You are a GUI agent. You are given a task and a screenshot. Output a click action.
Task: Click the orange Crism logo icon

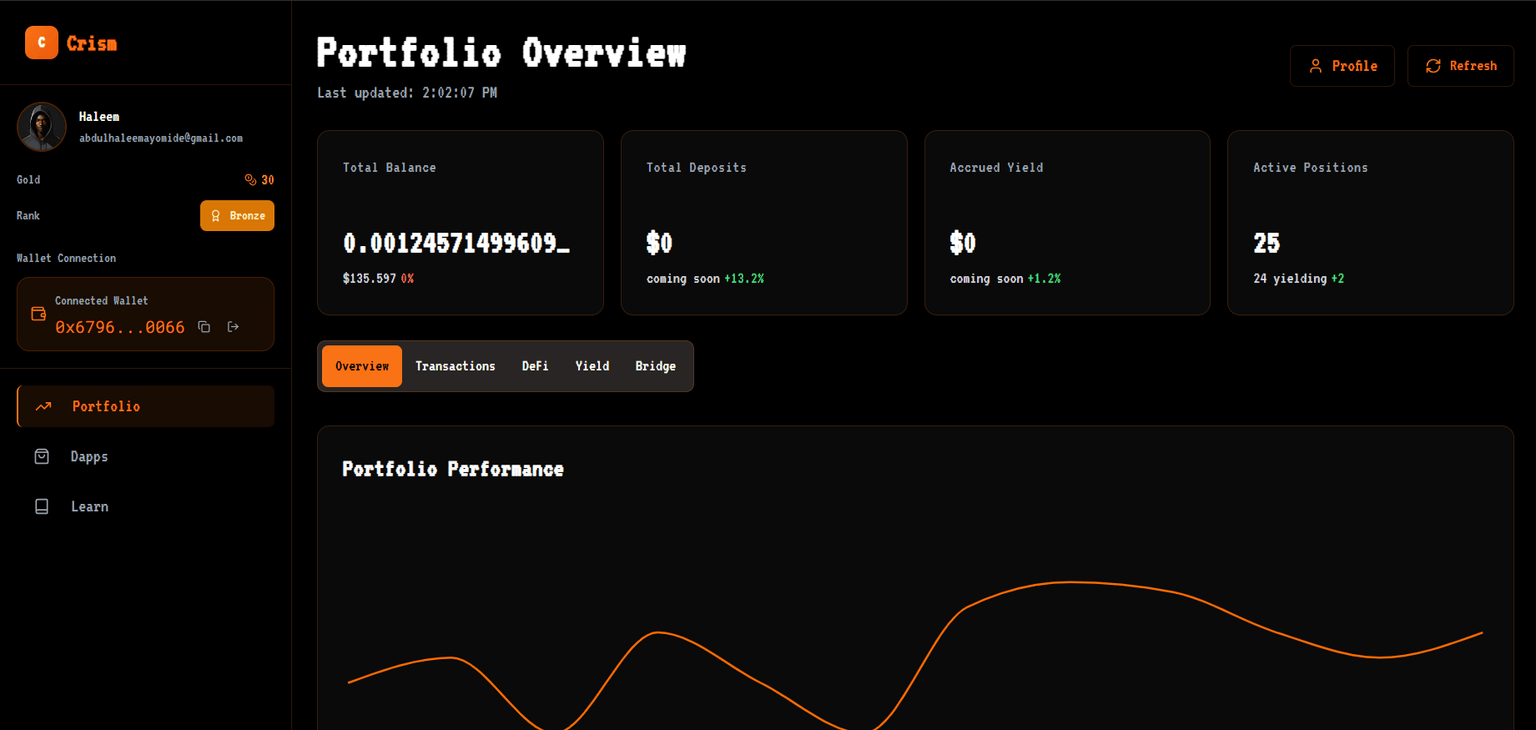click(41, 43)
